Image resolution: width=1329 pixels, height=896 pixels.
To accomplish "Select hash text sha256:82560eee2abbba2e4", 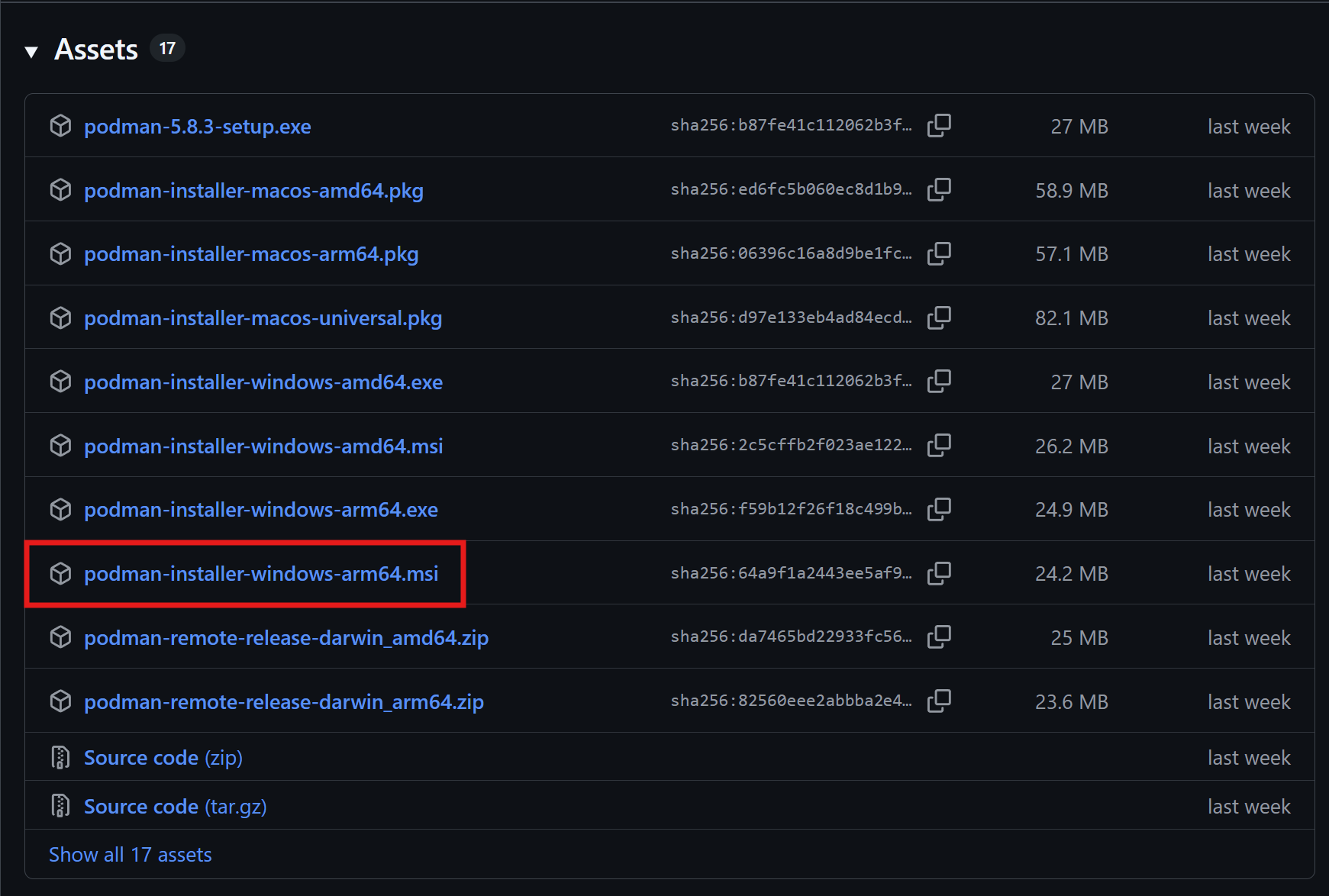I will 792,701.
